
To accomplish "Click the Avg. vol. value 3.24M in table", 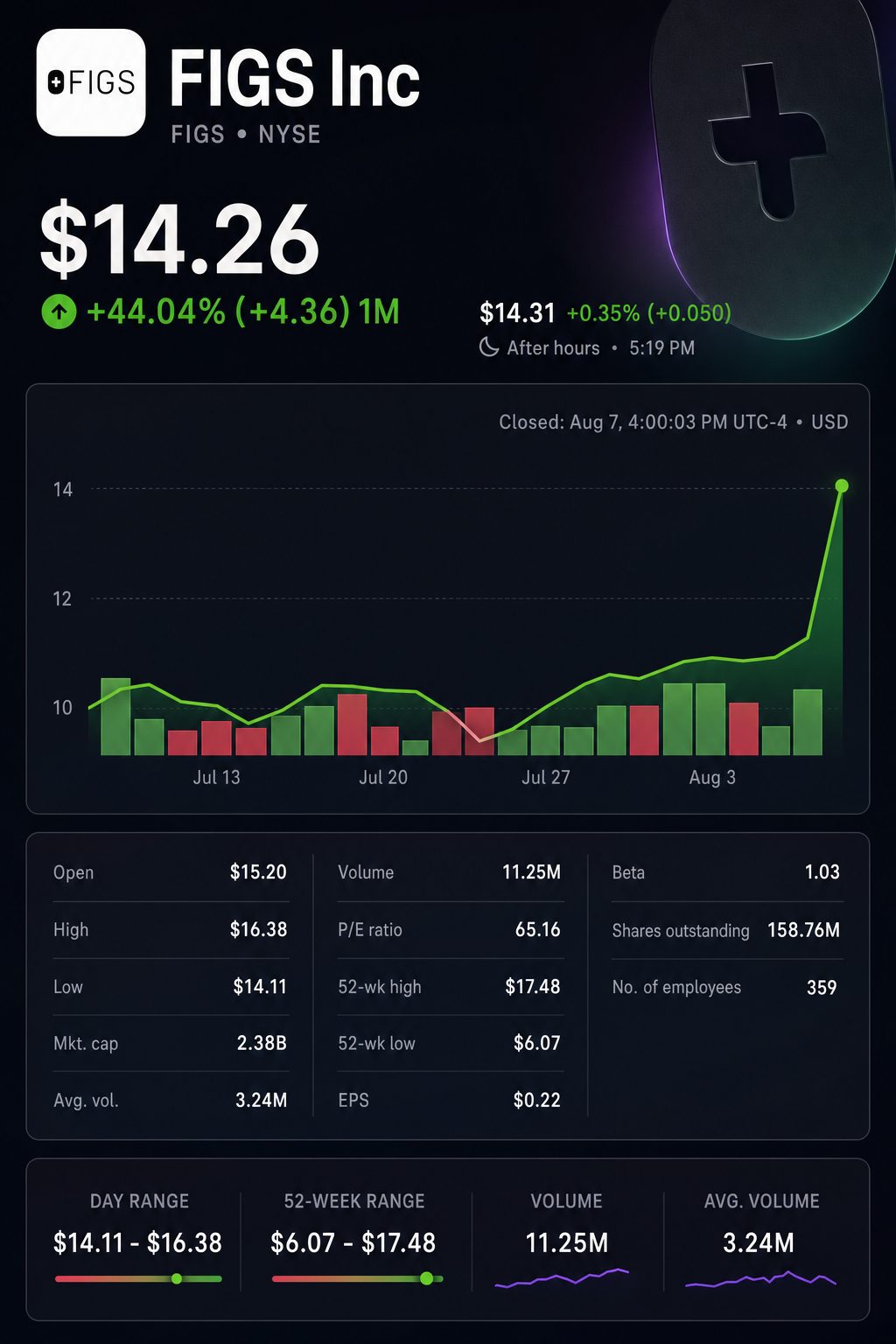I will pos(261,1100).
